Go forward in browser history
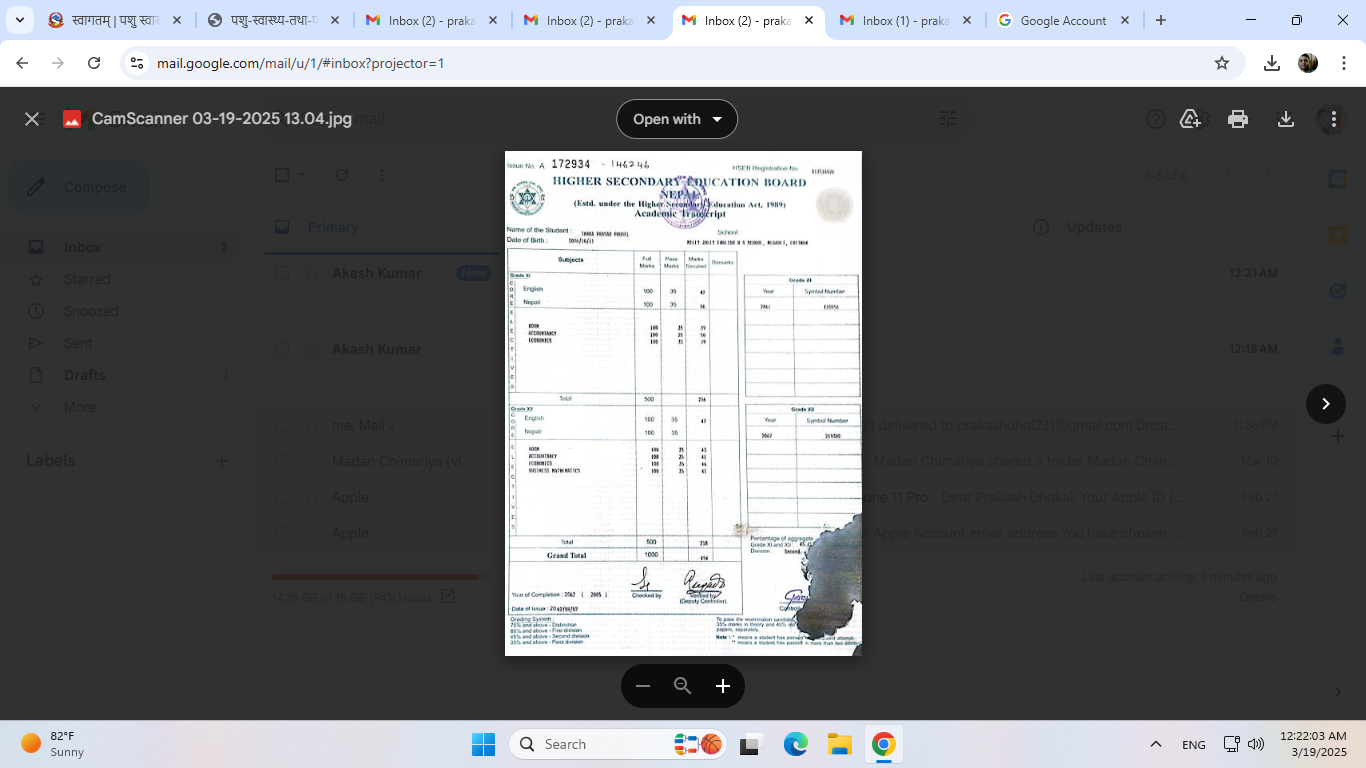This screenshot has width=1366, height=768. 58,63
